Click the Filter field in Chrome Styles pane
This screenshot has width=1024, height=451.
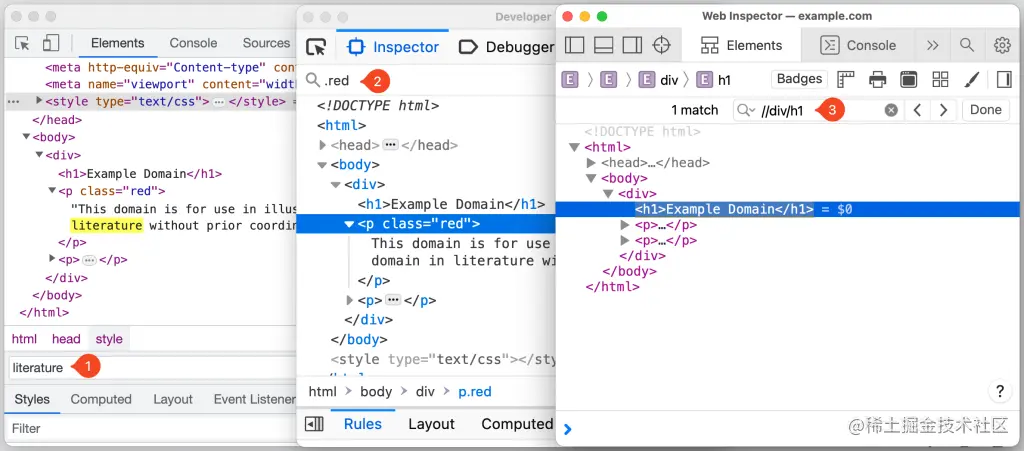pyautogui.click(x=152, y=428)
